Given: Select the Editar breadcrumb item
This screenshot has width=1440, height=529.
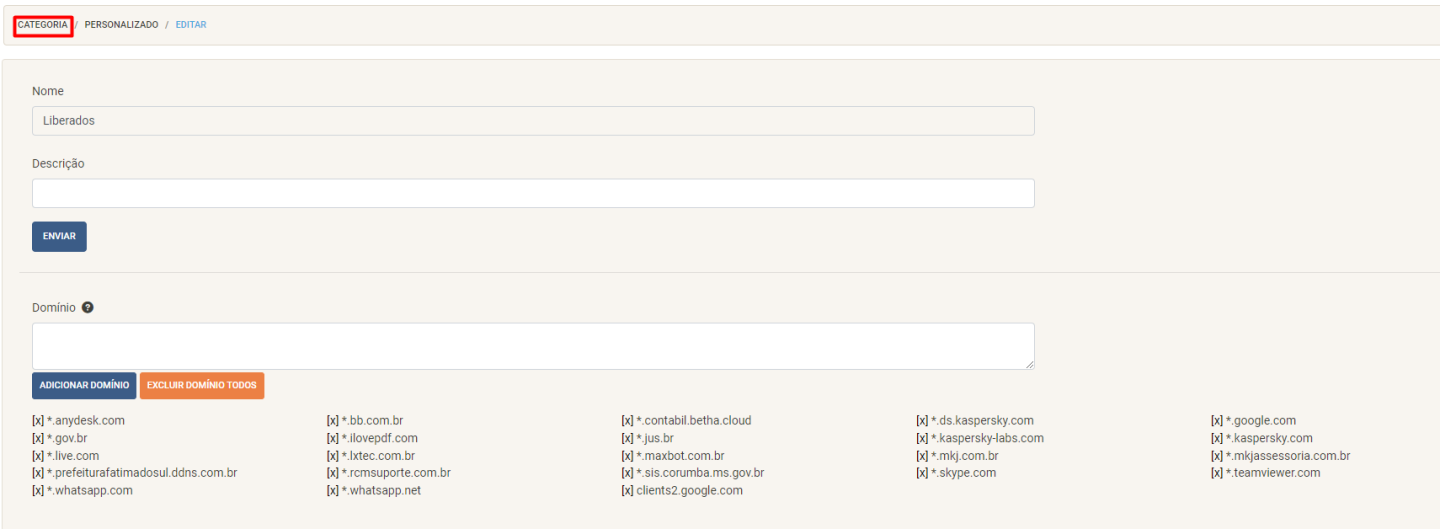Looking at the screenshot, I should [191, 25].
